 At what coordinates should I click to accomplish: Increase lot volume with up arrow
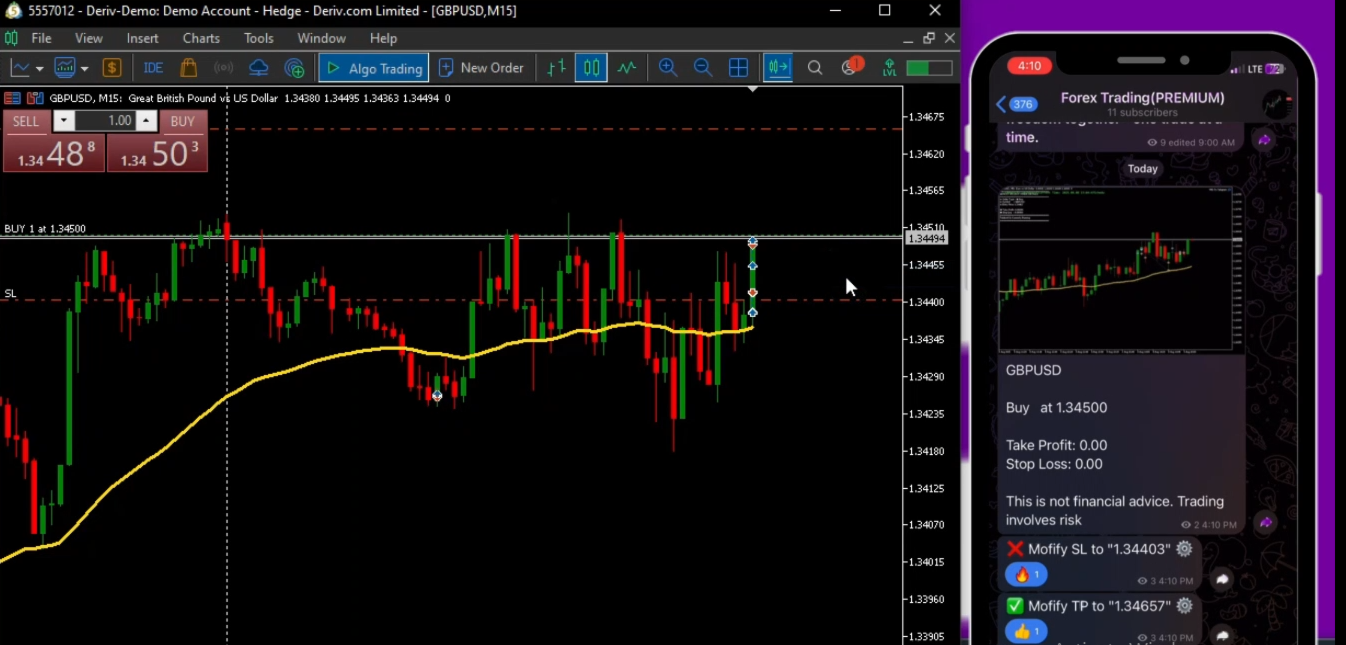tap(146, 121)
